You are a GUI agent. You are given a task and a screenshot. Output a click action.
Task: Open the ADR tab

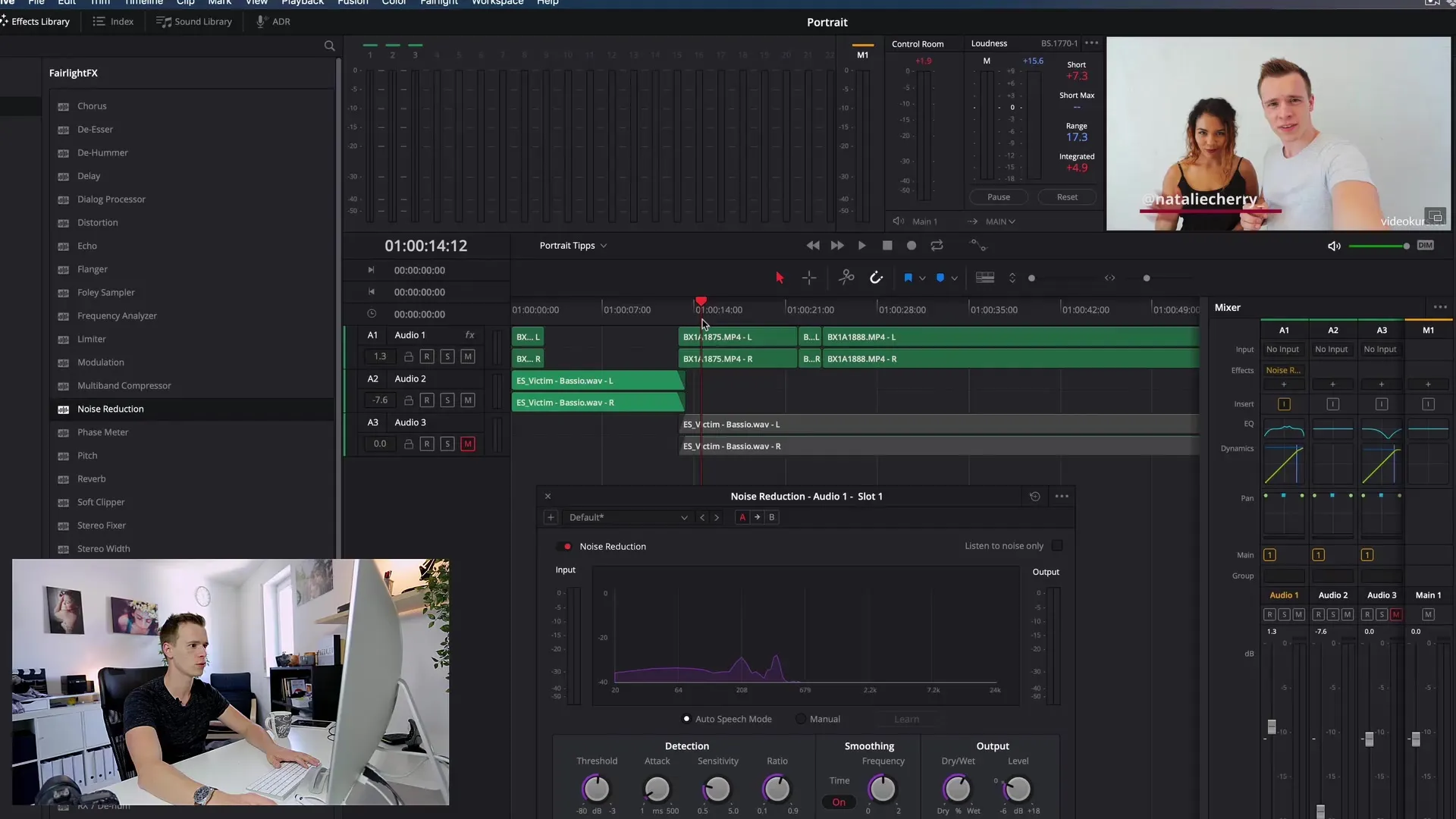[273, 21]
